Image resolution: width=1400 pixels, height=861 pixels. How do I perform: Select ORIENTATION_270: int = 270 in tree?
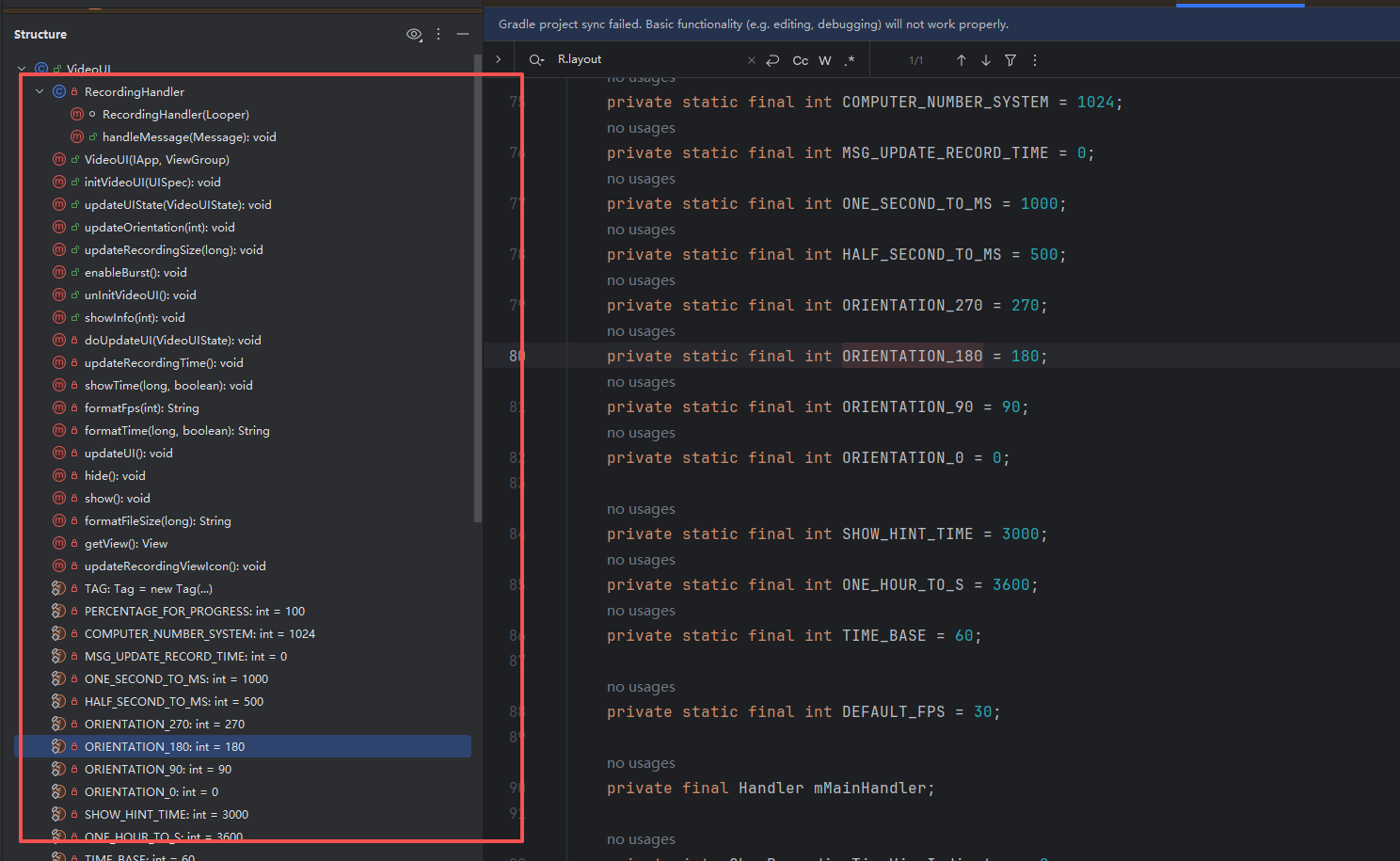(165, 724)
